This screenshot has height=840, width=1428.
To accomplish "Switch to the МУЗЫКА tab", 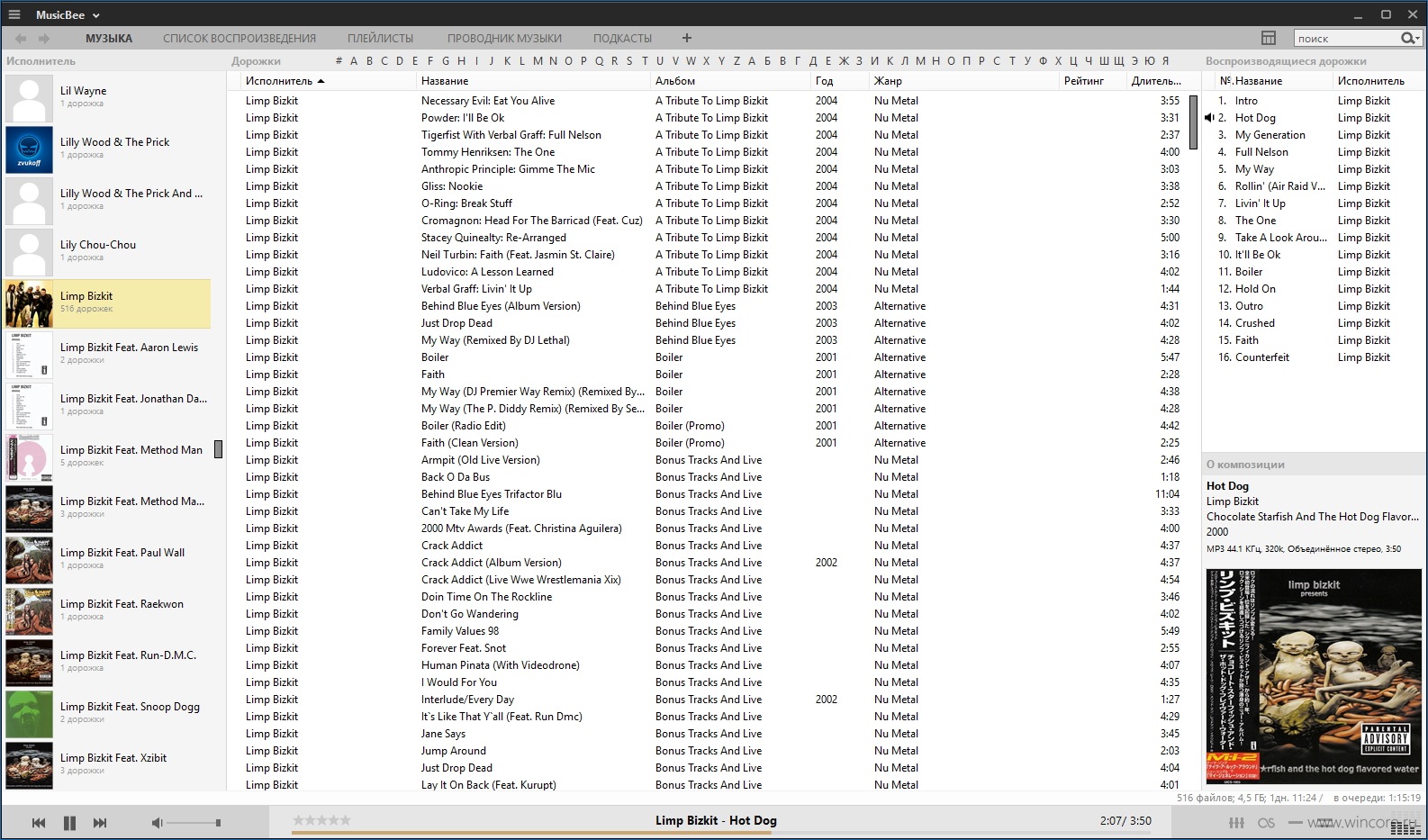I will (x=109, y=39).
